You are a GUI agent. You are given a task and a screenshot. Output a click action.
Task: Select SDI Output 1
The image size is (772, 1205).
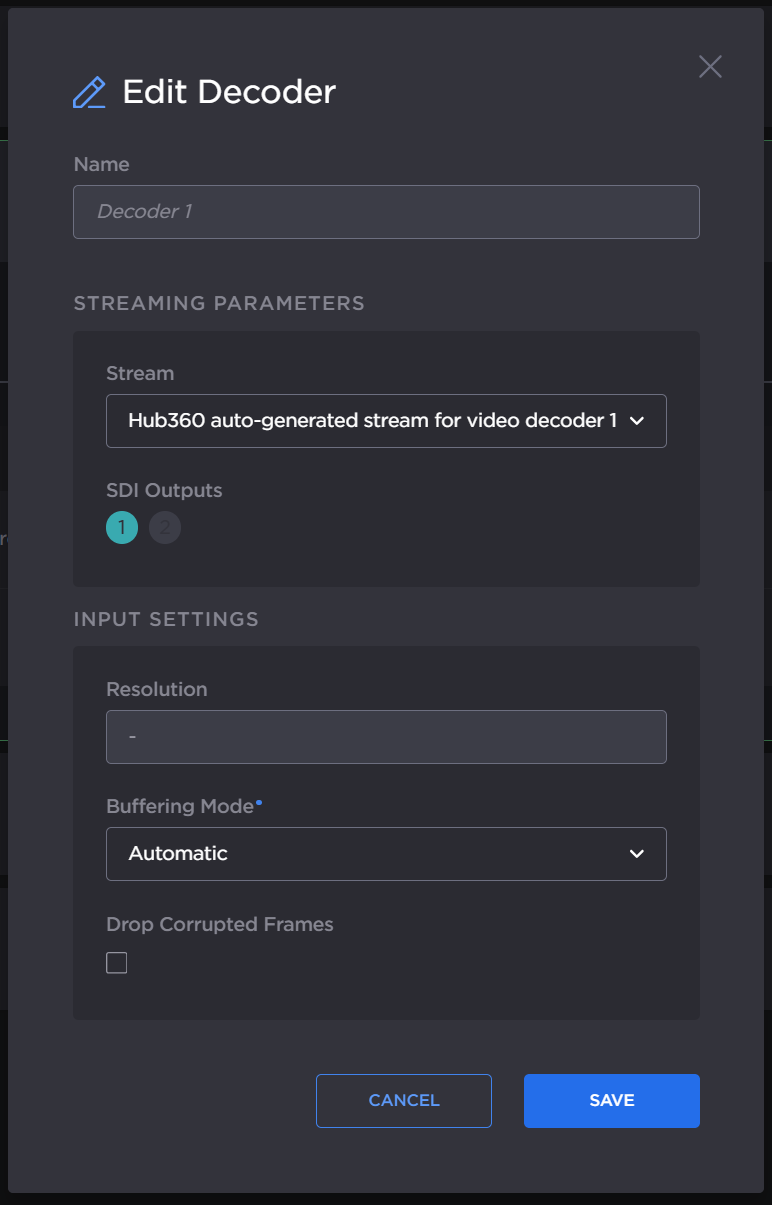[x=122, y=528]
